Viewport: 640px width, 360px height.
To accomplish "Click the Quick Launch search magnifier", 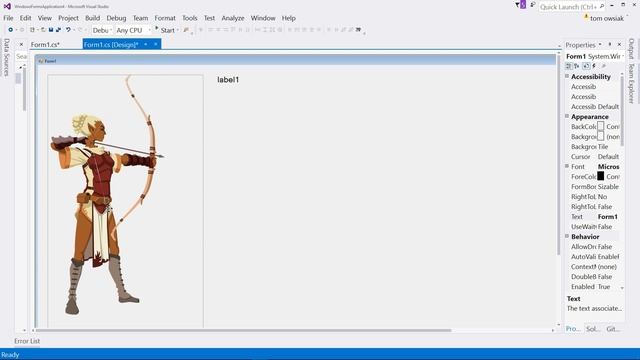I will point(602,7).
